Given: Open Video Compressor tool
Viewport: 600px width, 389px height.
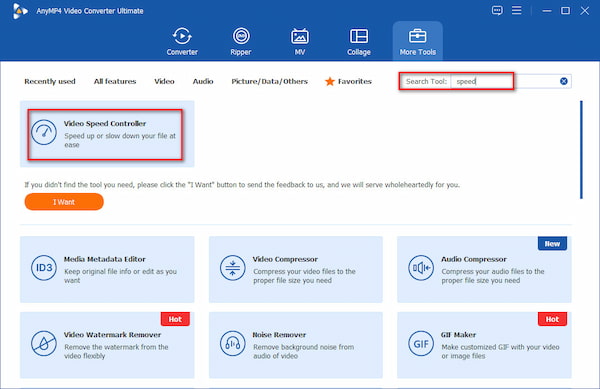Looking at the screenshot, I should pos(296,269).
